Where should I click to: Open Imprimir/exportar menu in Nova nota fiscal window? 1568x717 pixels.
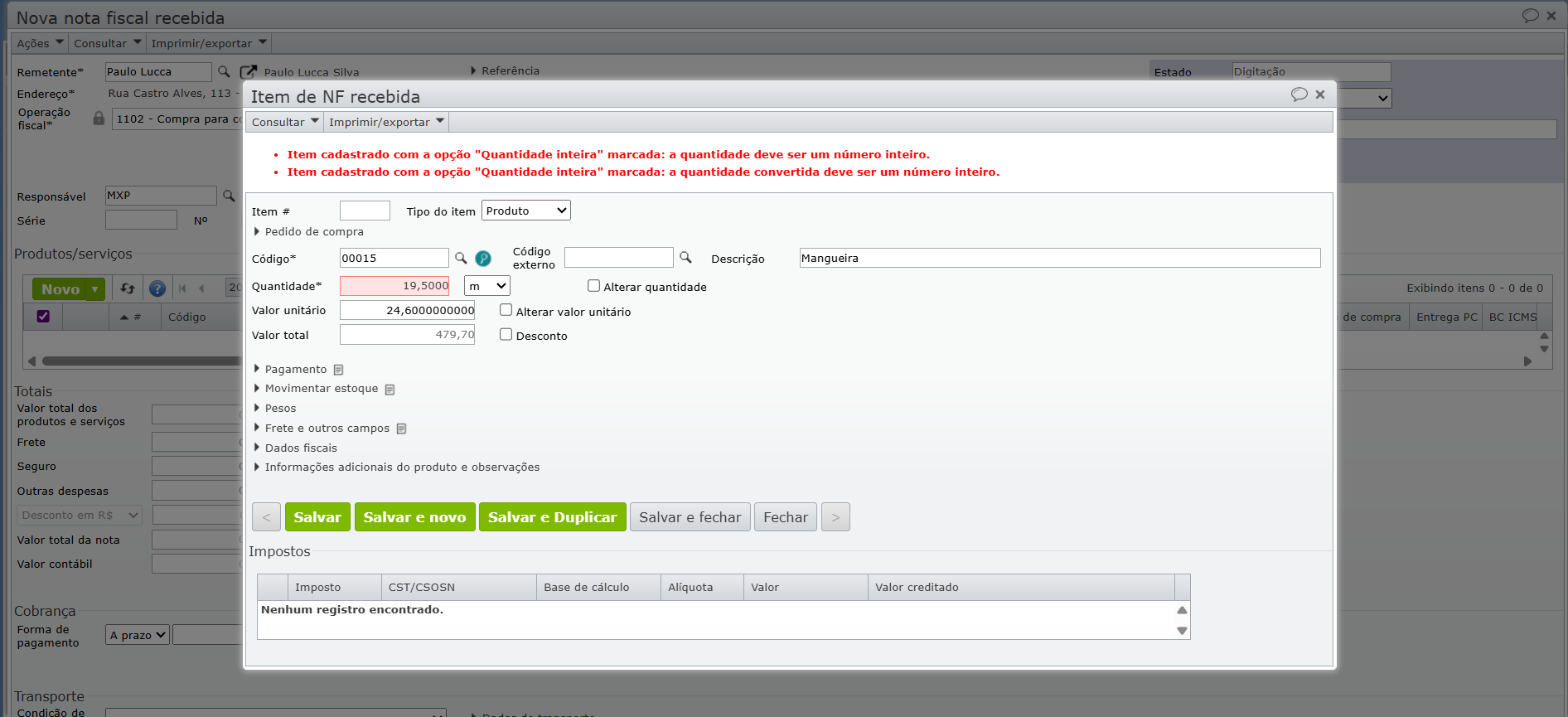coord(209,43)
